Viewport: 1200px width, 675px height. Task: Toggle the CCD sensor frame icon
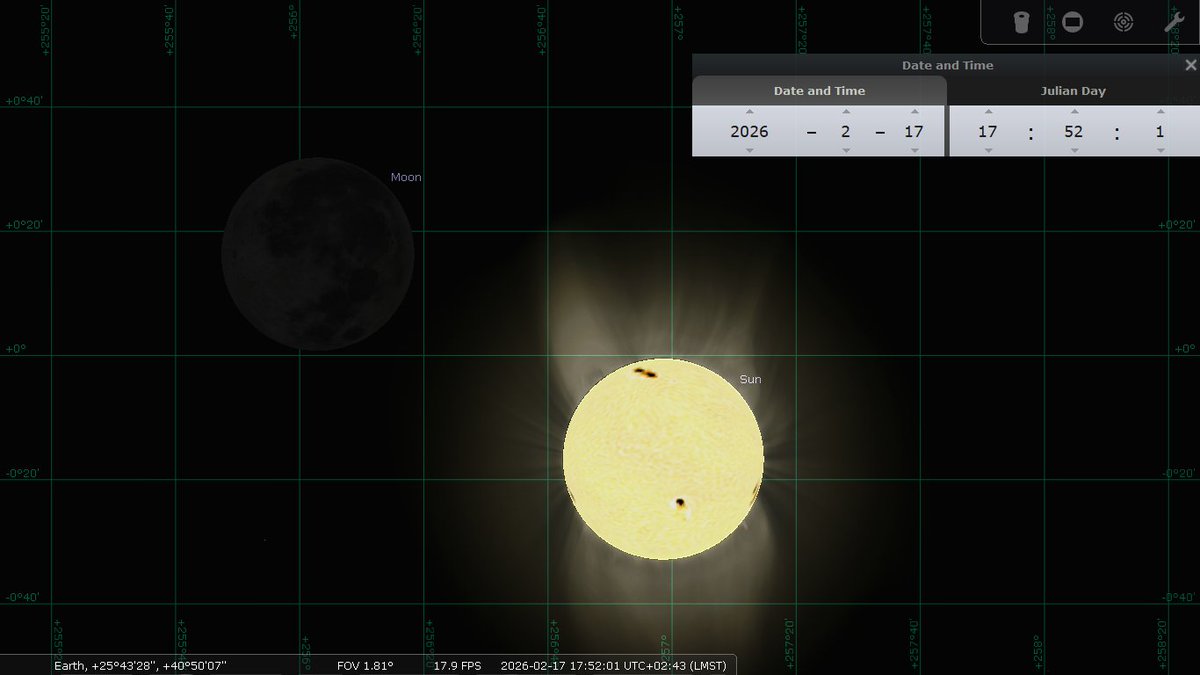1072,22
